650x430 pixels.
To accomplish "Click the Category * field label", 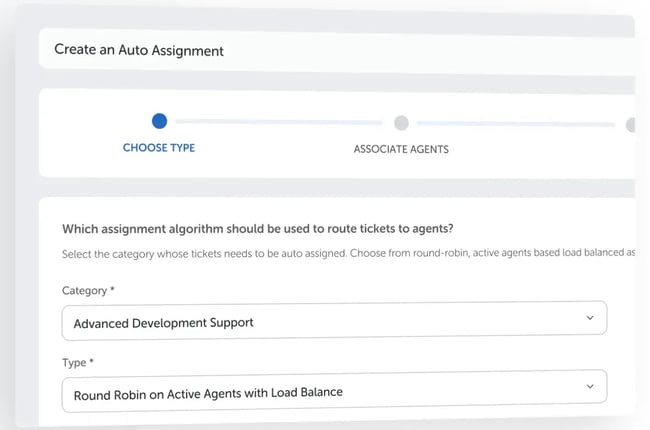I will pos(88,290).
